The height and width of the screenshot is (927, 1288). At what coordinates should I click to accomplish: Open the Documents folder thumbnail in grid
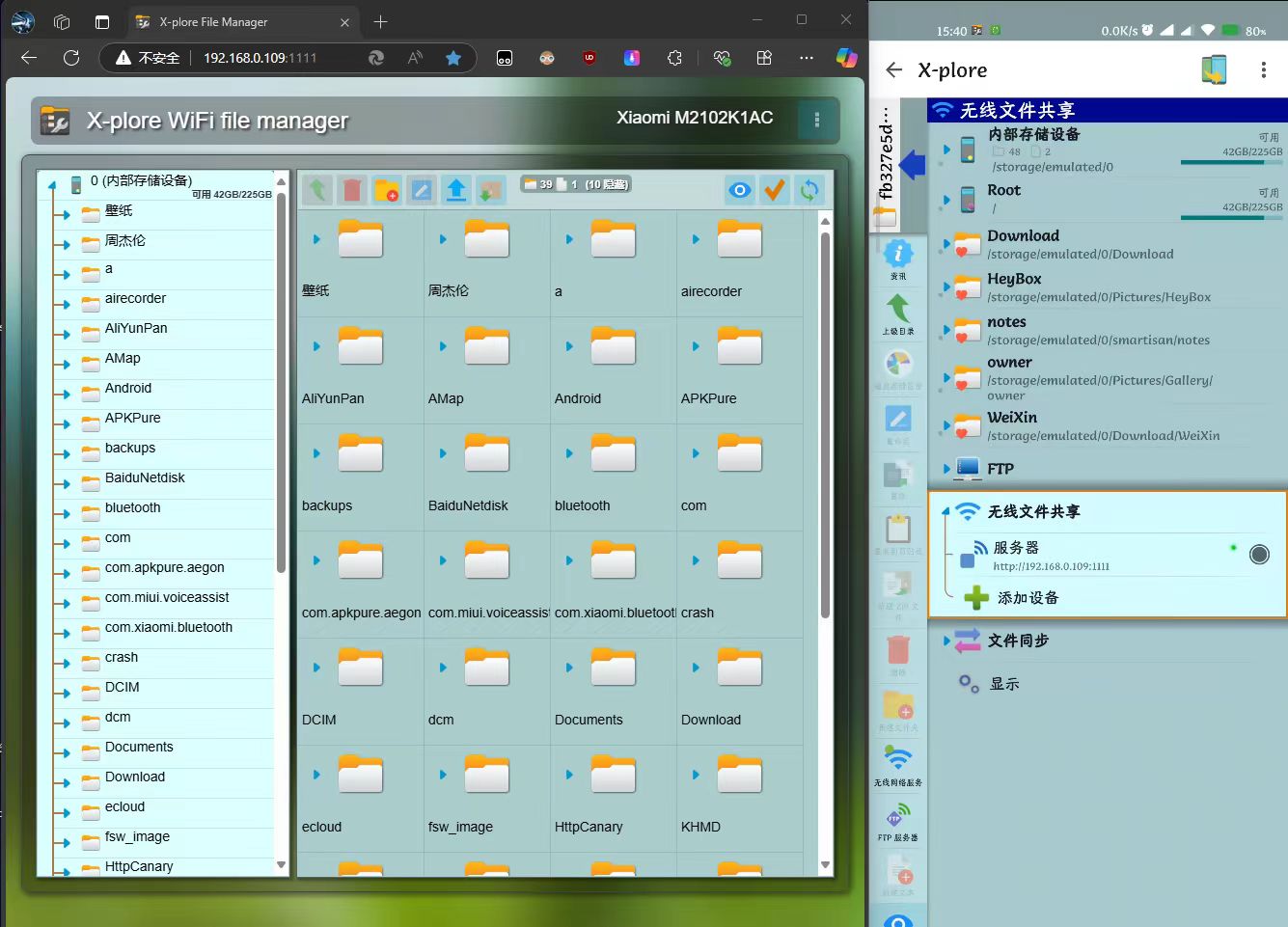(613, 668)
